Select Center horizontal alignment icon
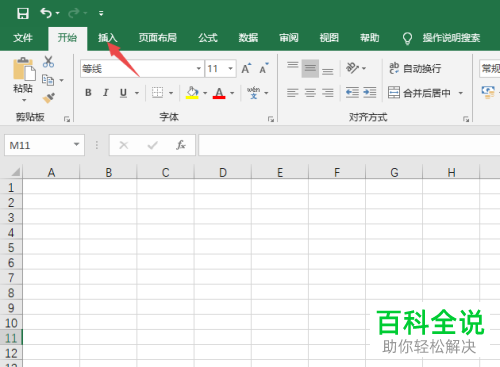500x367 pixels. (310, 93)
